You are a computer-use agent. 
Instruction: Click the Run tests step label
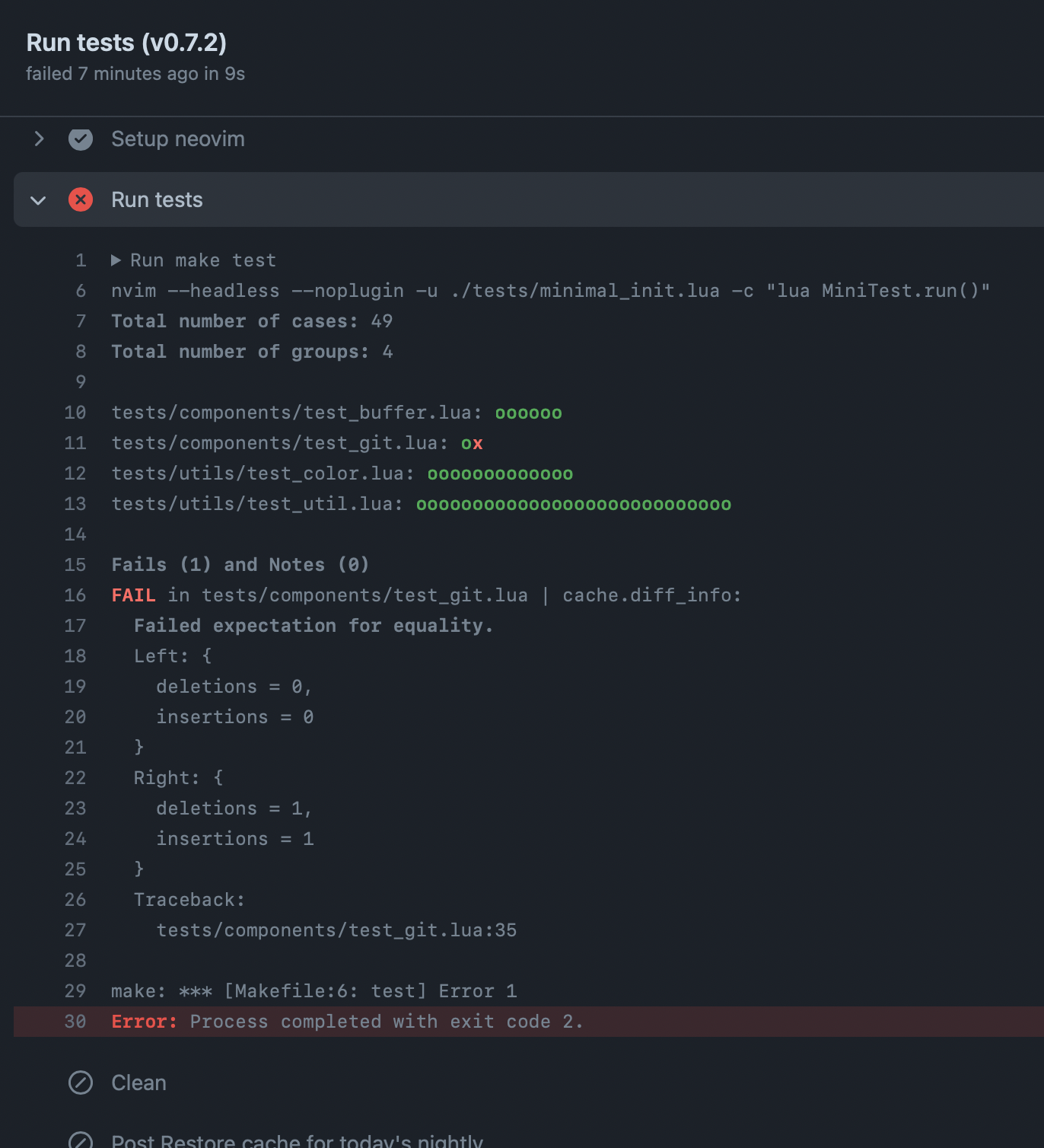[157, 199]
